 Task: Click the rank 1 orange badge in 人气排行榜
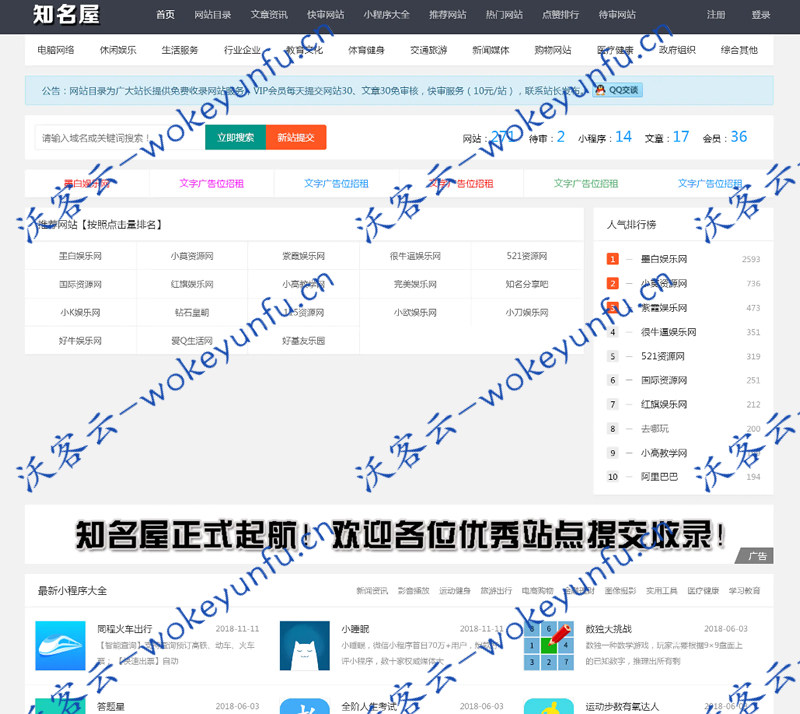[x=613, y=259]
